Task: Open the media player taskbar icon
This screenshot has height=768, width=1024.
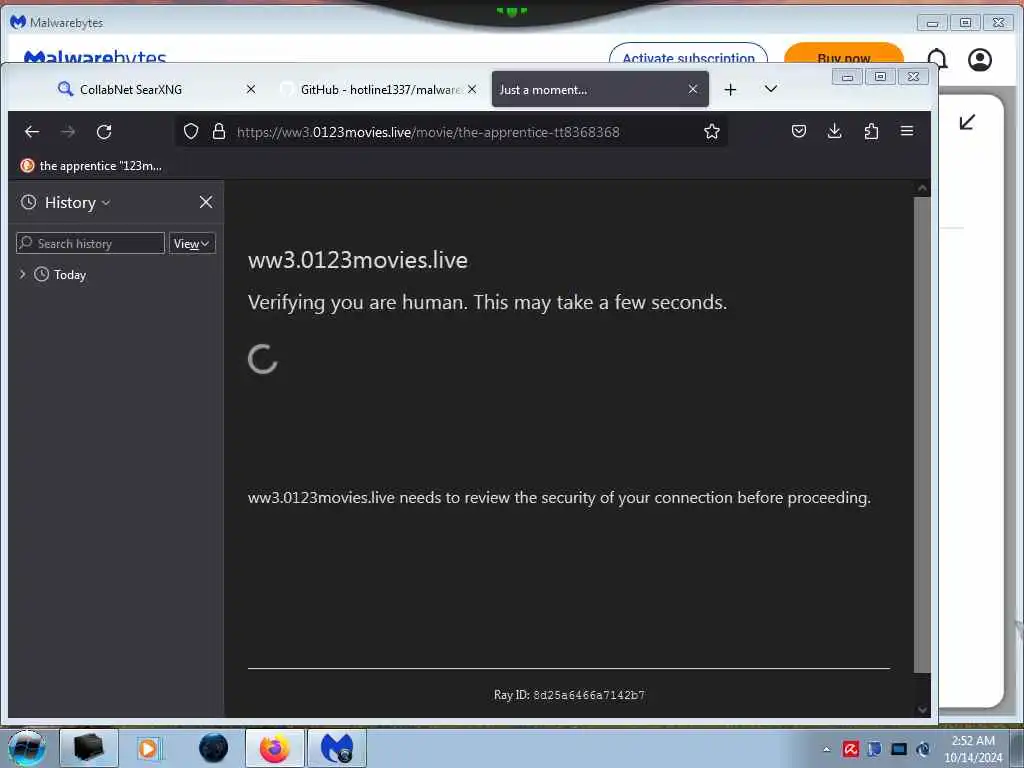Action: tap(148, 748)
